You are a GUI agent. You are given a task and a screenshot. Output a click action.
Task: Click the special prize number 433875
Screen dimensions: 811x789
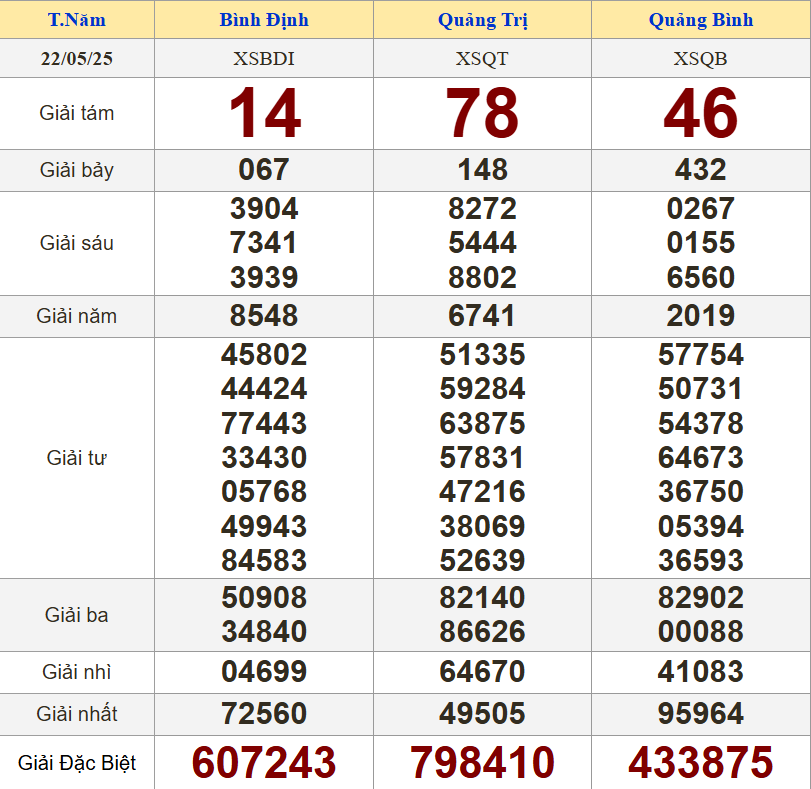[700, 763]
